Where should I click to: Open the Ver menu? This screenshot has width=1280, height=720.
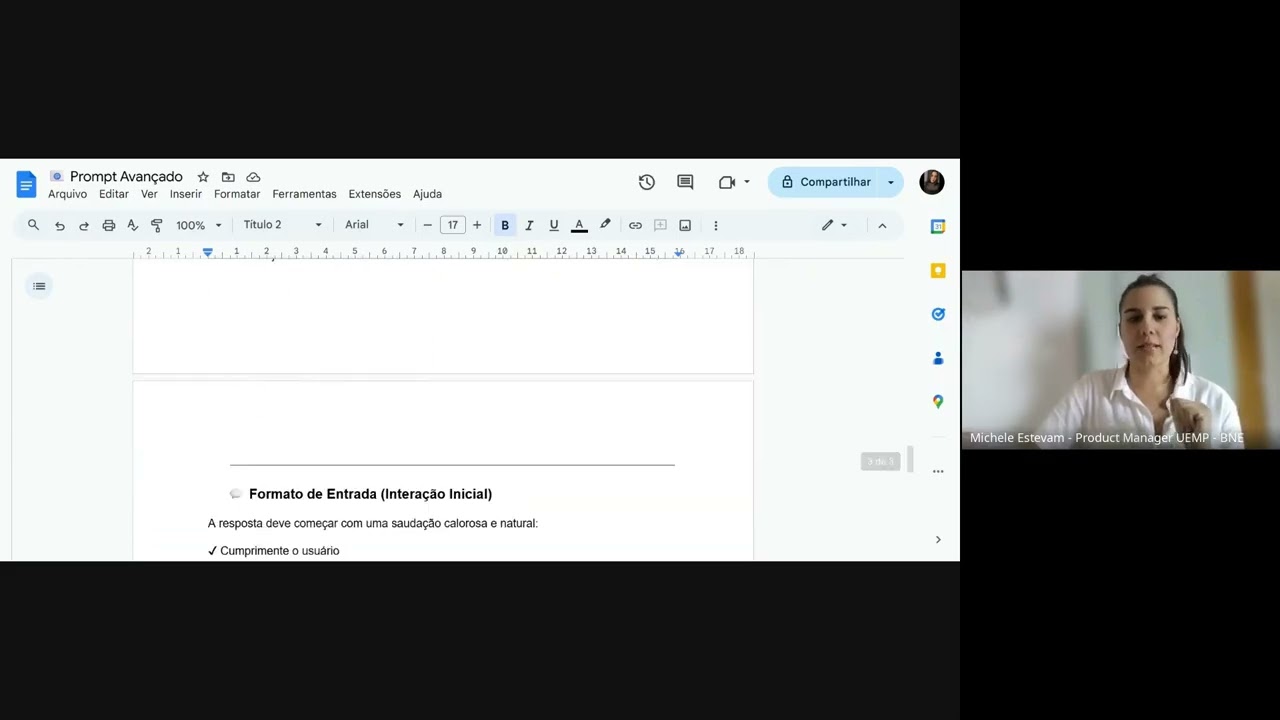[x=149, y=194]
